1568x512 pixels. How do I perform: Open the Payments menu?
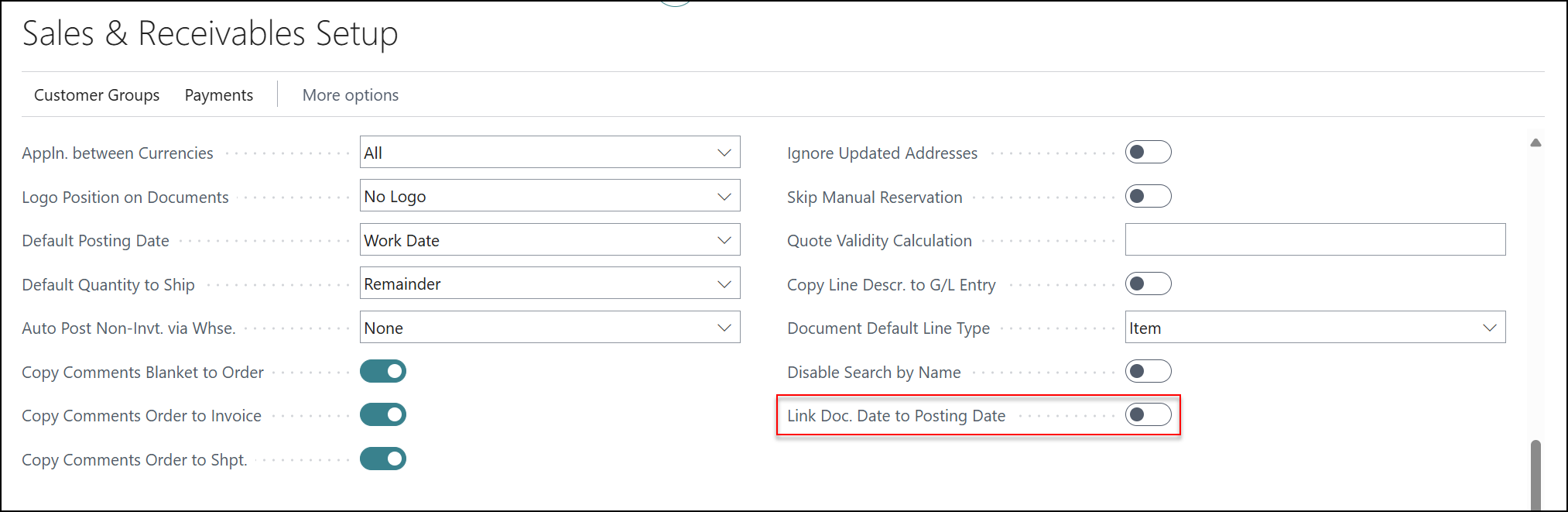click(x=218, y=95)
